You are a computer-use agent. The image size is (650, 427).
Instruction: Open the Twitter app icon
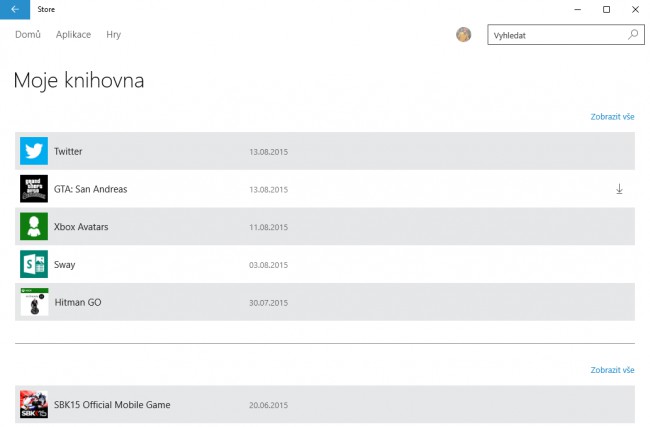pyautogui.click(x=34, y=151)
